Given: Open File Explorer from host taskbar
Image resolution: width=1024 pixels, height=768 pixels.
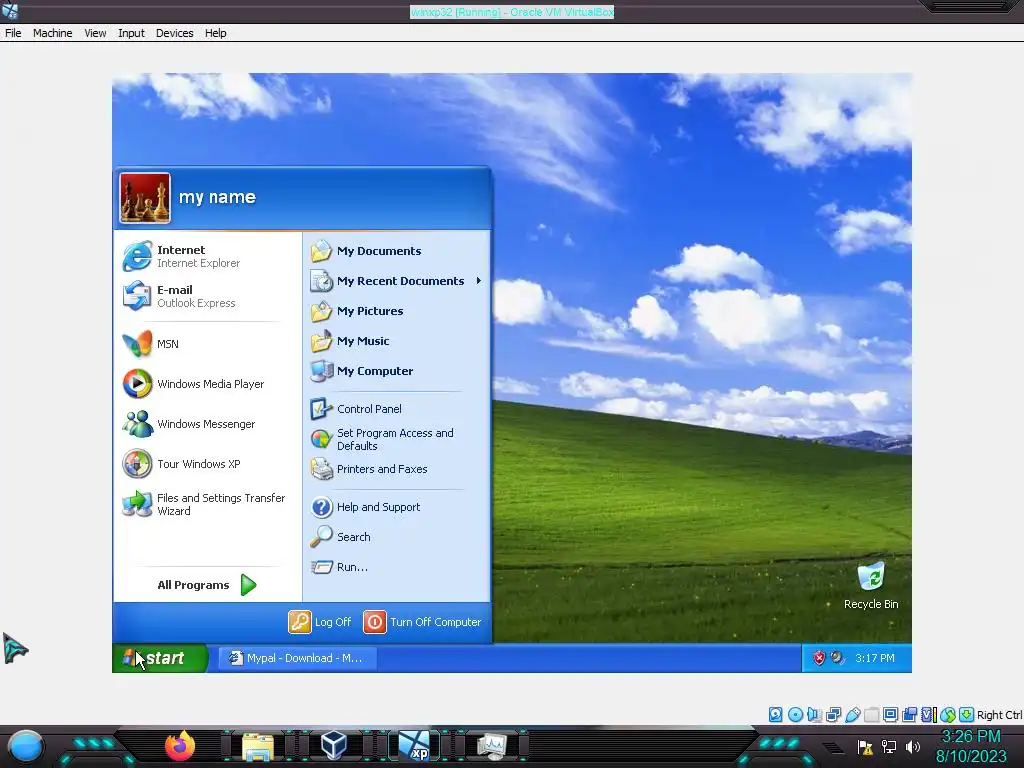Looking at the screenshot, I should pos(258,747).
